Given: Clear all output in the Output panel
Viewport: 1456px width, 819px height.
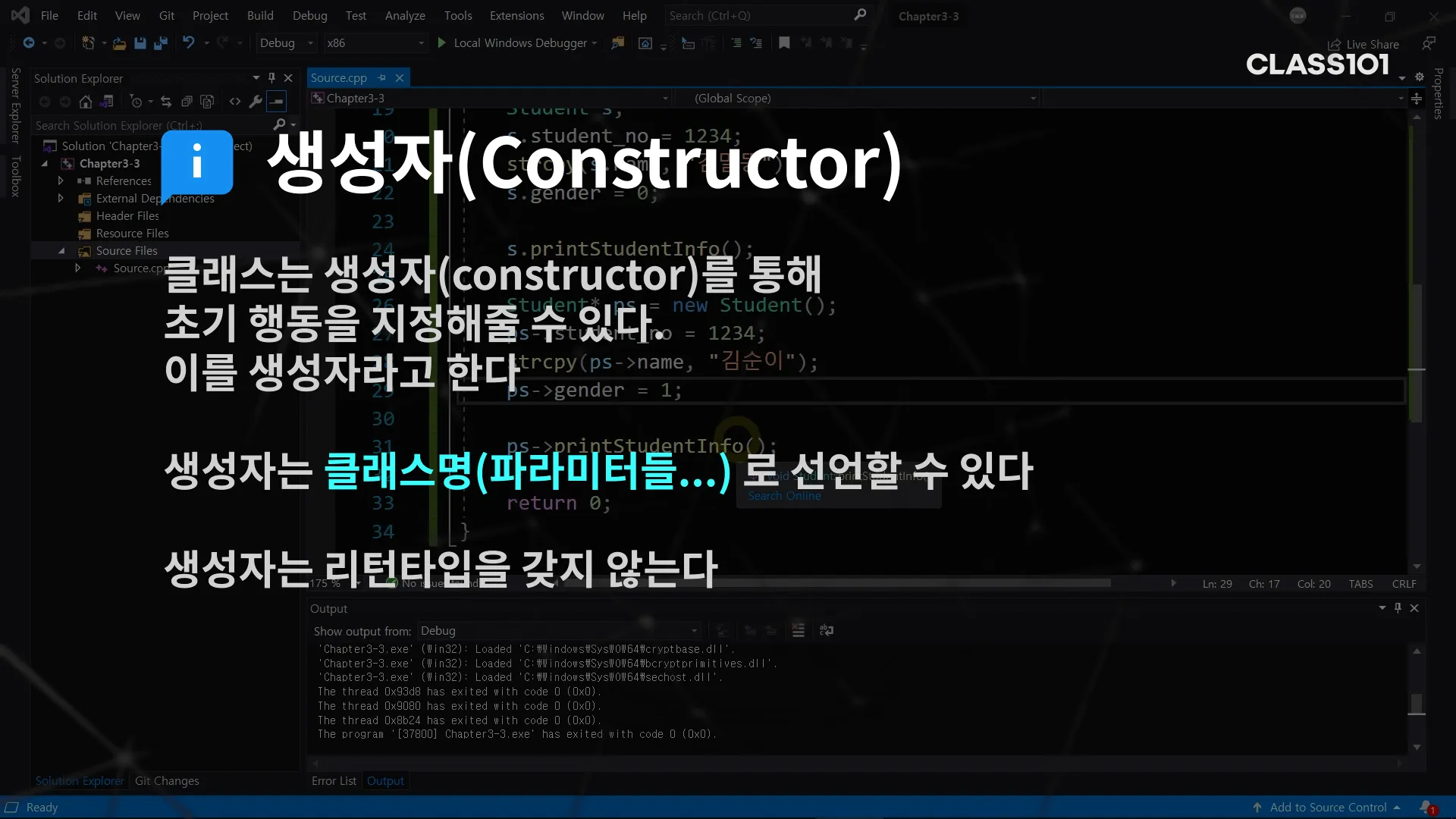Looking at the screenshot, I should [x=798, y=631].
